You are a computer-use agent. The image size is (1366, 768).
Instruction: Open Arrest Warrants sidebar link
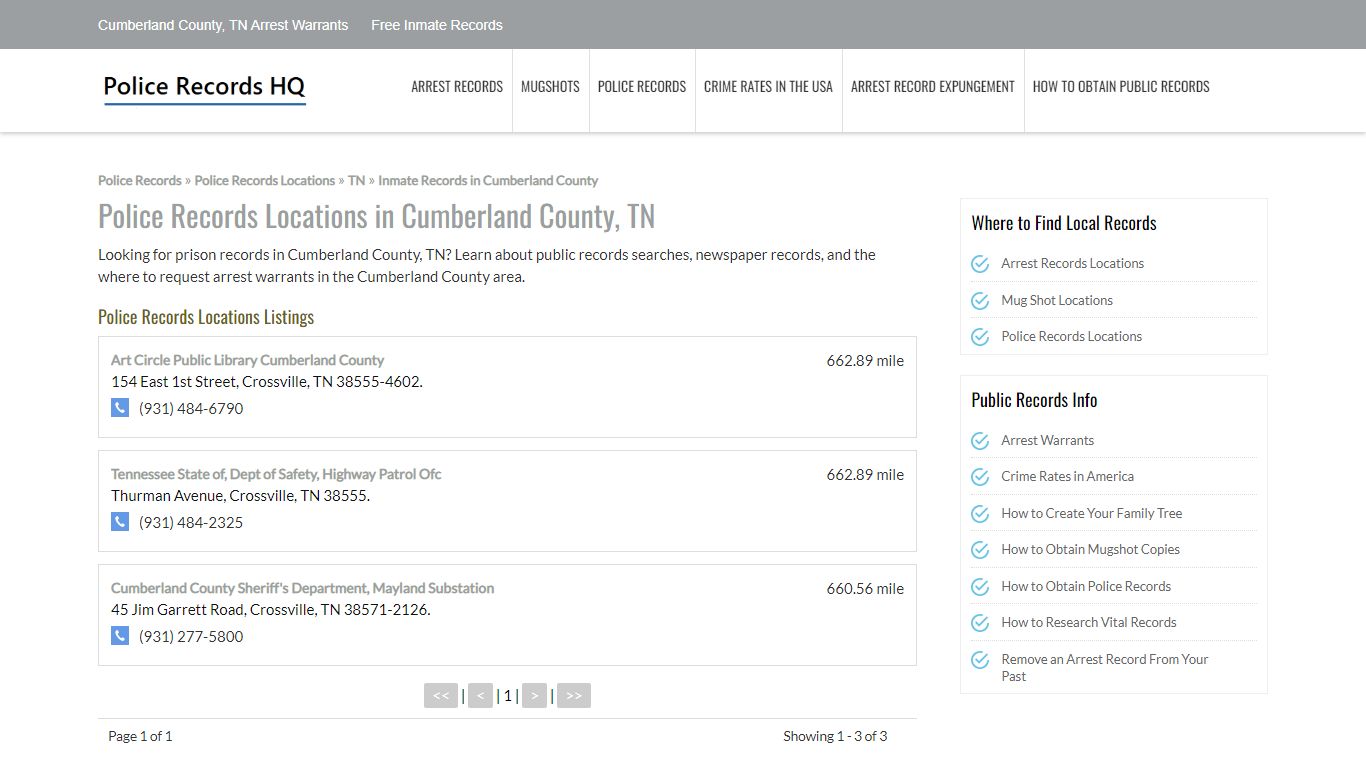click(1047, 441)
